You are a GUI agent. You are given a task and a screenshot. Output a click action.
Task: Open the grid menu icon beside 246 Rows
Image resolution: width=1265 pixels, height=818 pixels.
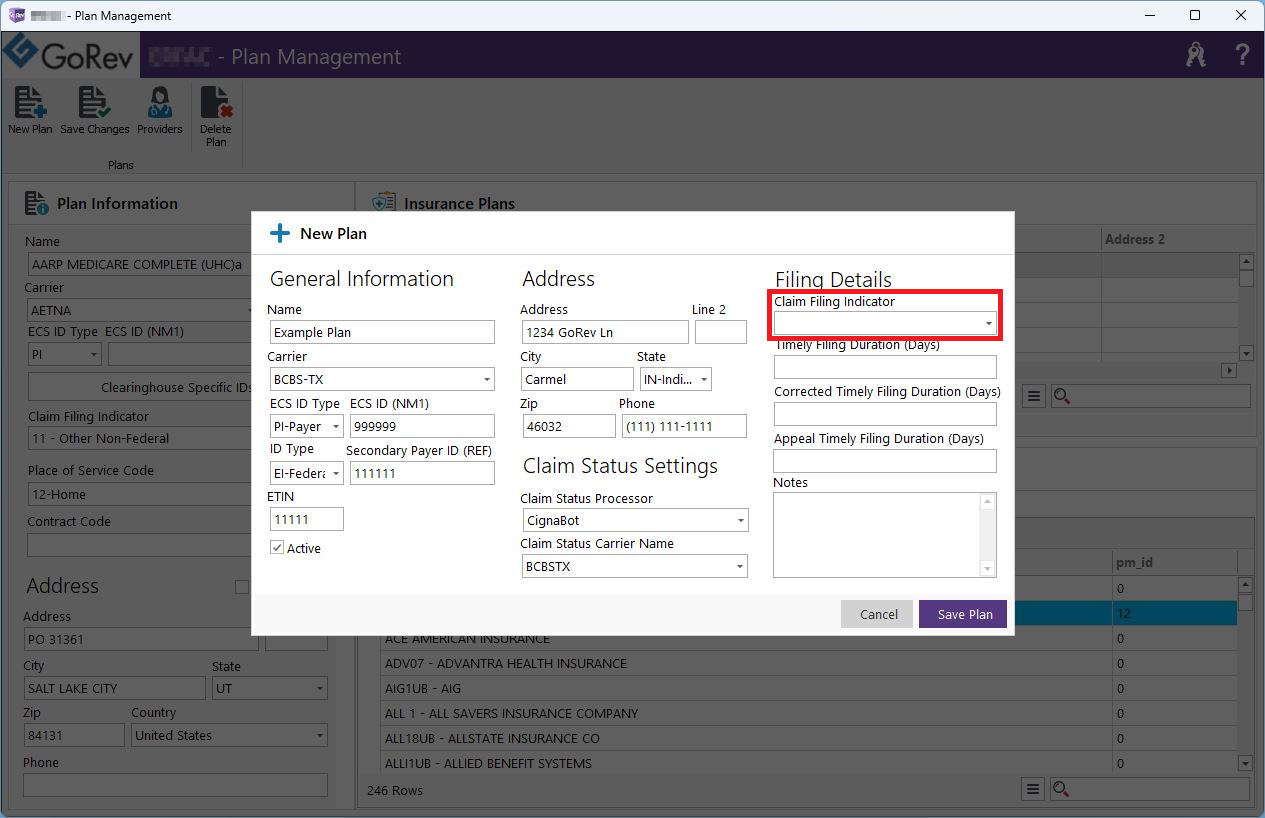(1034, 789)
